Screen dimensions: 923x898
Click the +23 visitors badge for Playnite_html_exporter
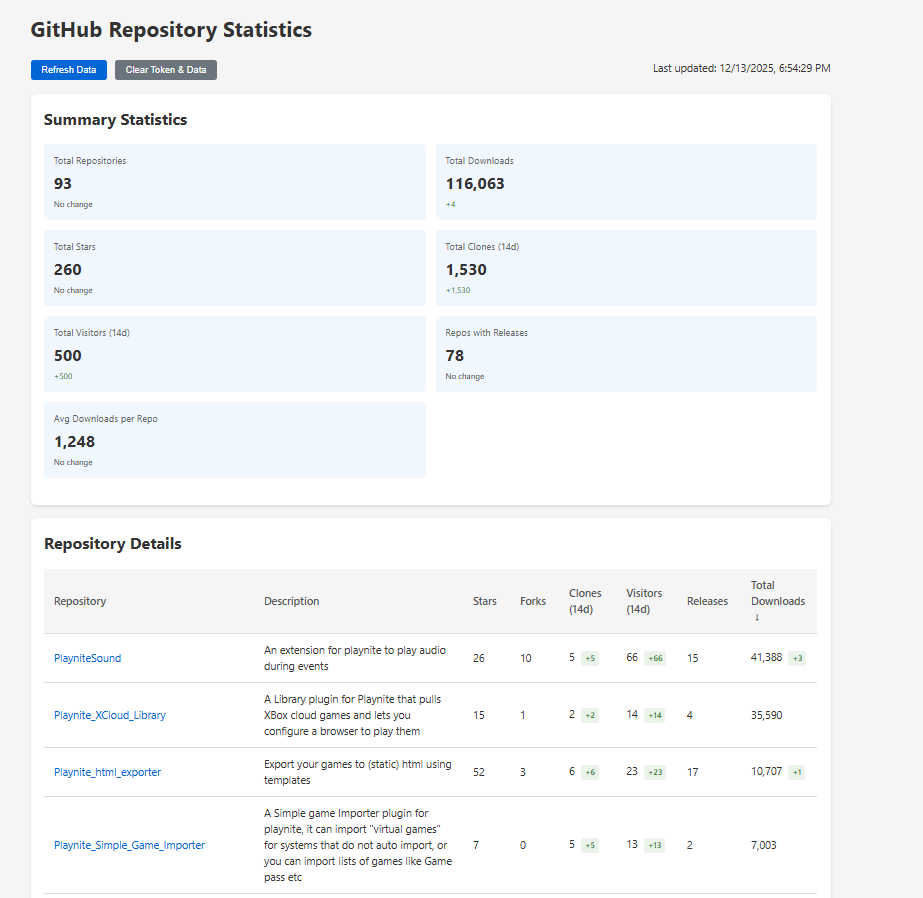coord(655,772)
